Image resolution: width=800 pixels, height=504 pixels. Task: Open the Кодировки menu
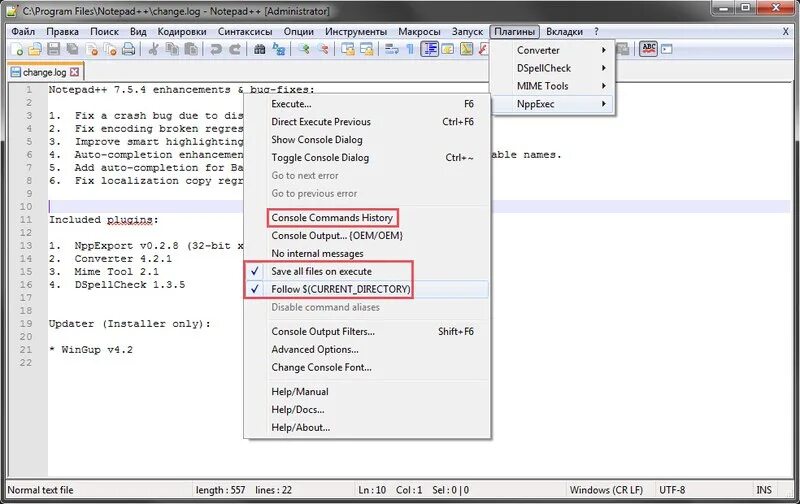(182, 32)
